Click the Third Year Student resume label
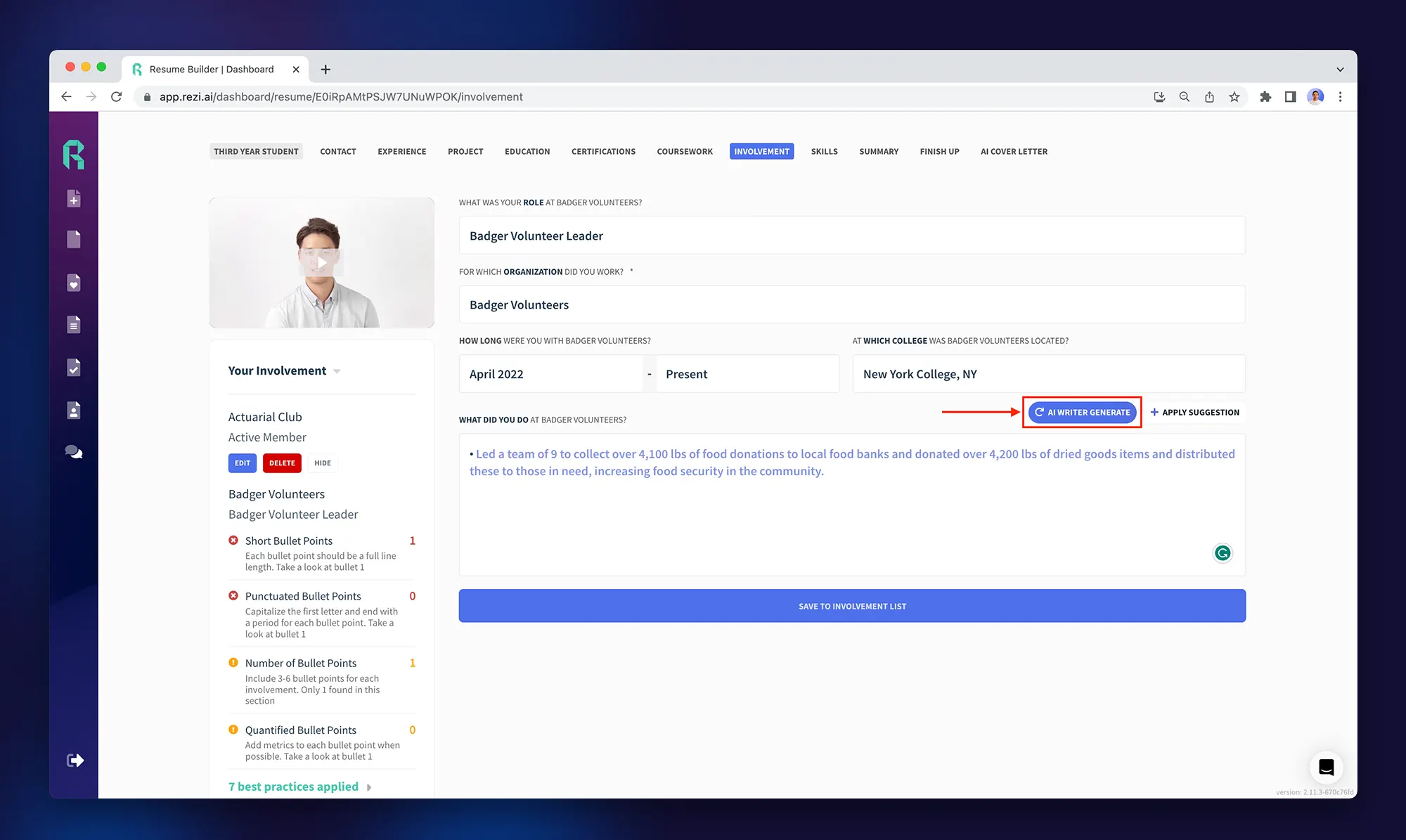 (256, 151)
